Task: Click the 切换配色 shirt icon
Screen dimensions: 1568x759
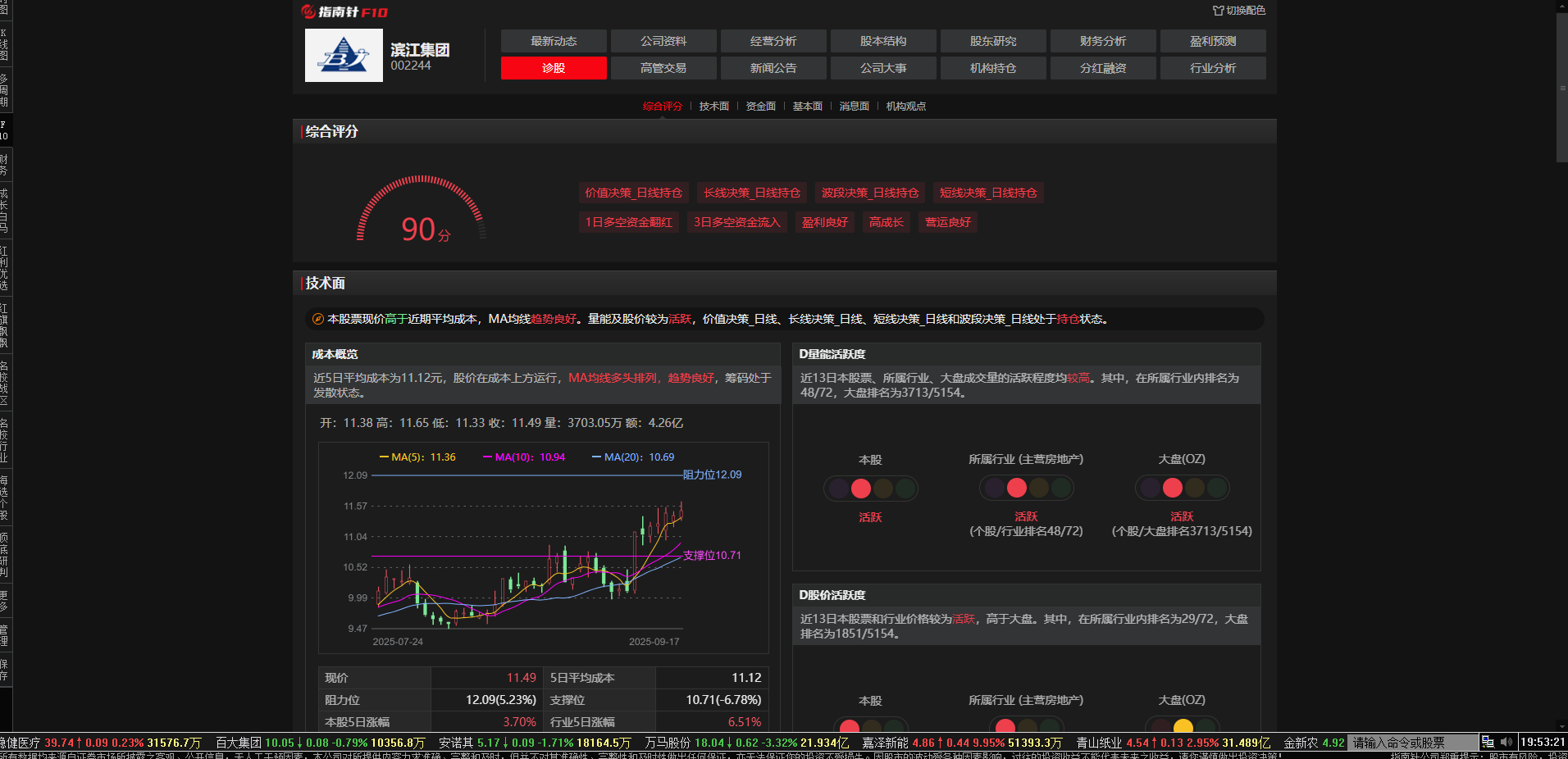Action: 1218,11
